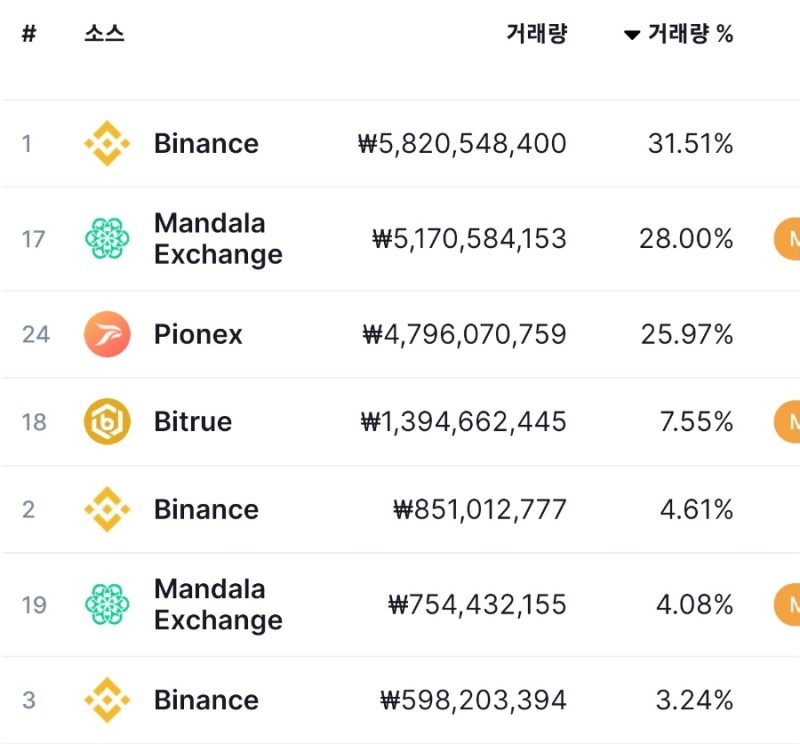Click the orange badge beside 4.08%
Image resolution: width=800 pixels, height=744 pixels.
[x=787, y=605]
